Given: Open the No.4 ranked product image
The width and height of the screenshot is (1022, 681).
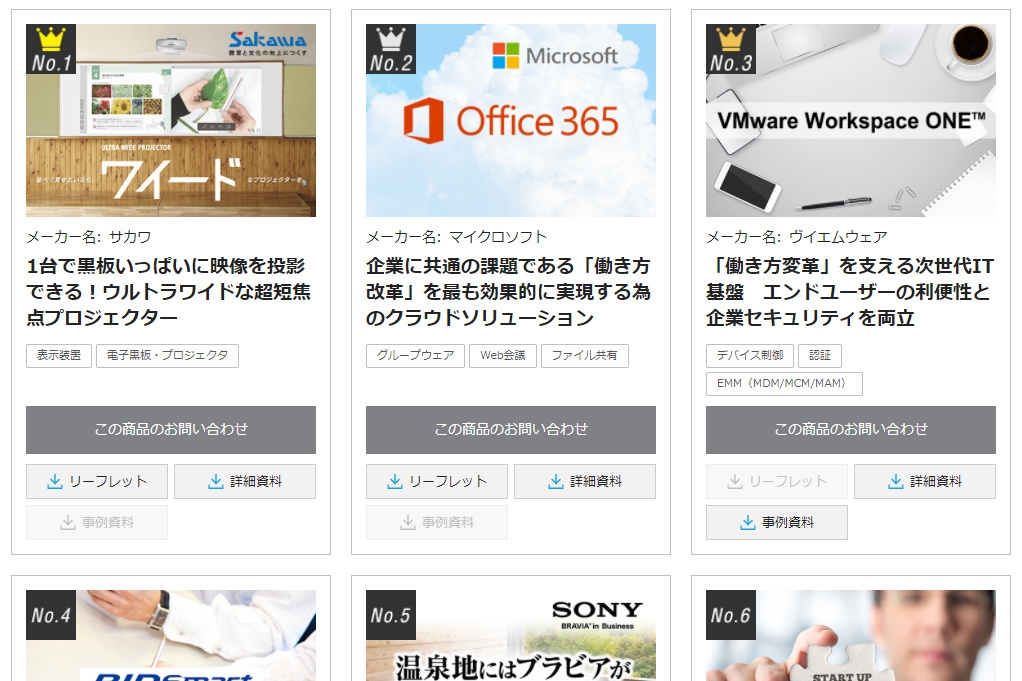Looking at the screenshot, I should coord(171,635).
